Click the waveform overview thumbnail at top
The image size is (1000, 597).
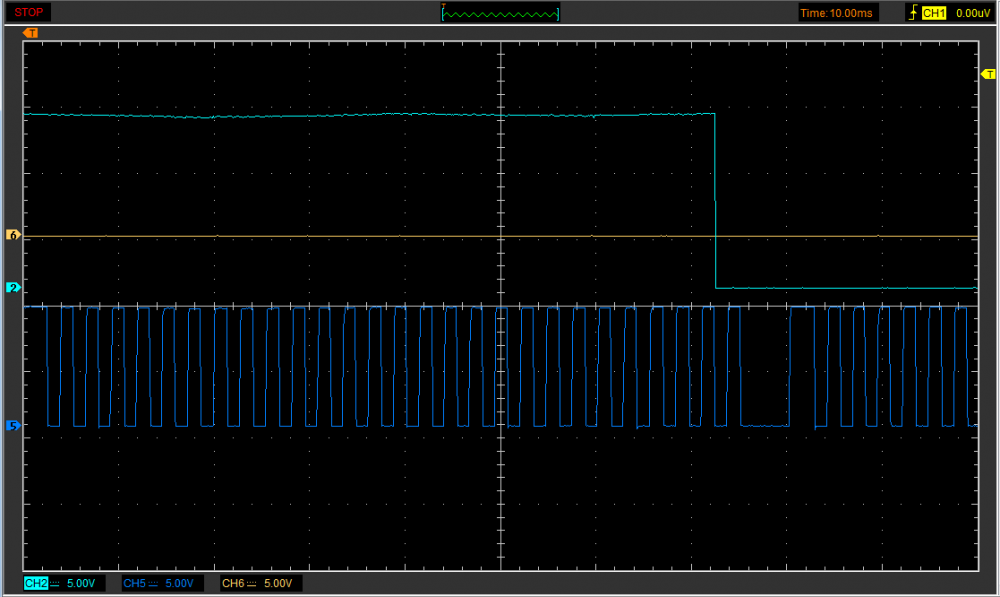(500, 13)
